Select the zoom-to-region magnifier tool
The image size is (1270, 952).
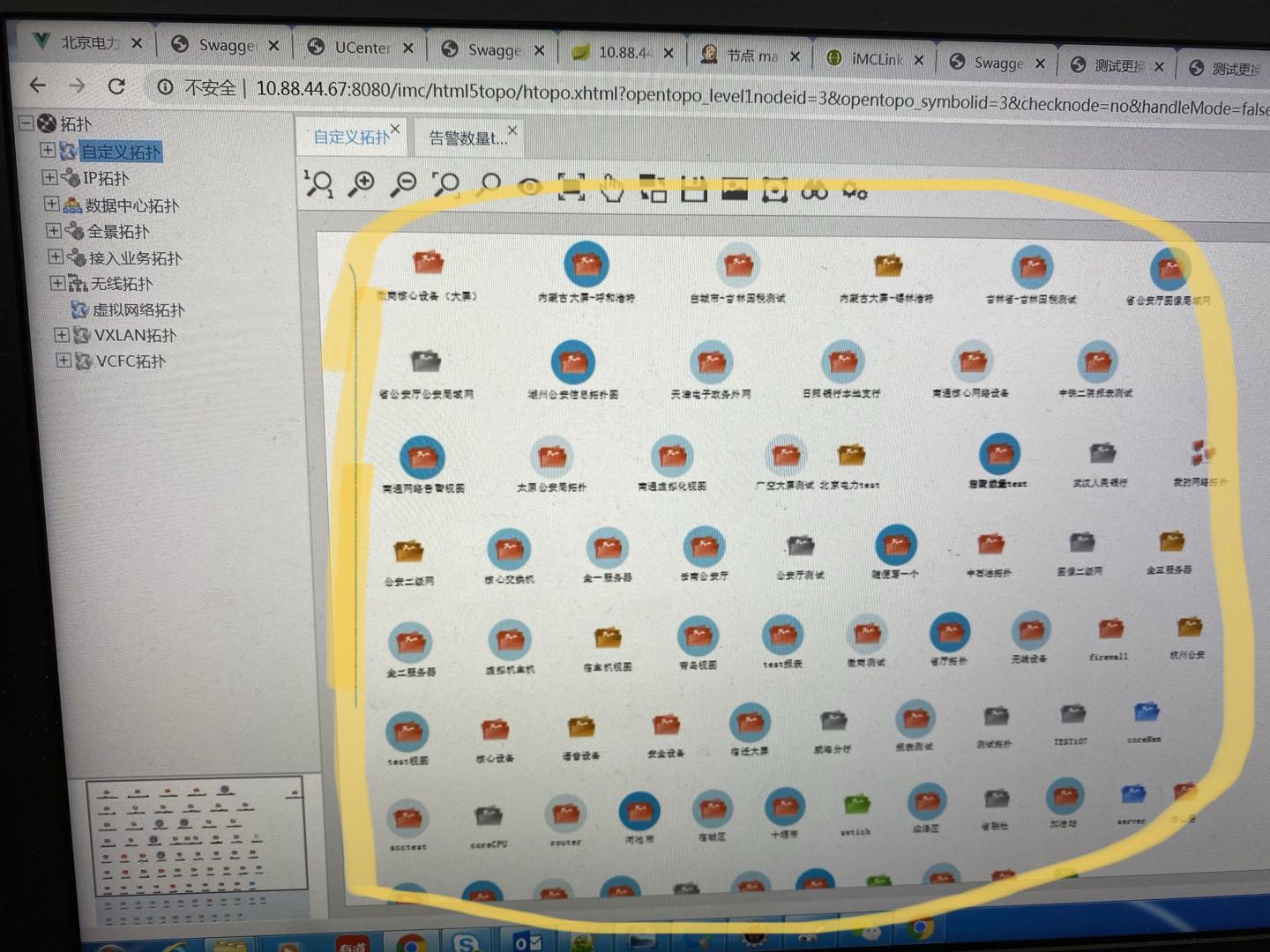pyautogui.click(x=445, y=184)
